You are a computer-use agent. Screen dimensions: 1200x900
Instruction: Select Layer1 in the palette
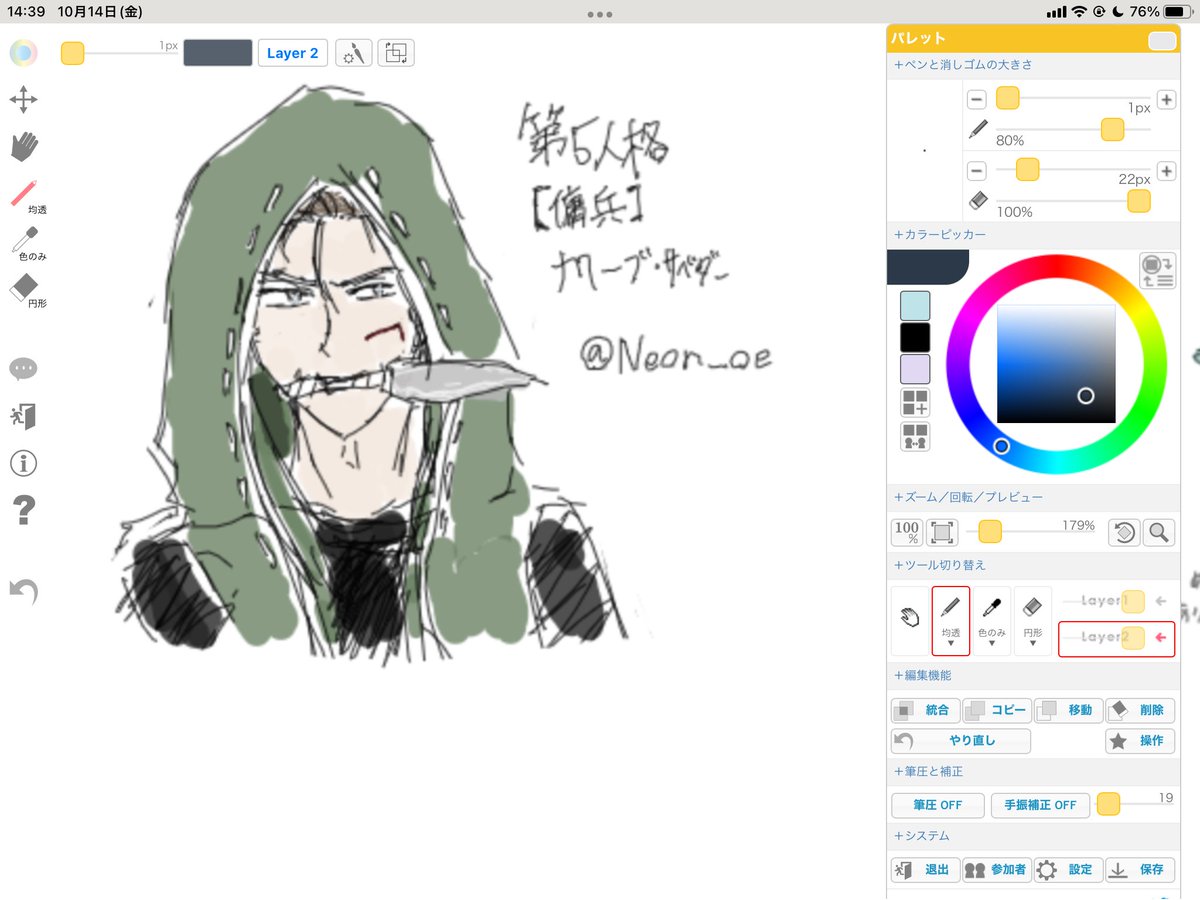[1116, 601]
